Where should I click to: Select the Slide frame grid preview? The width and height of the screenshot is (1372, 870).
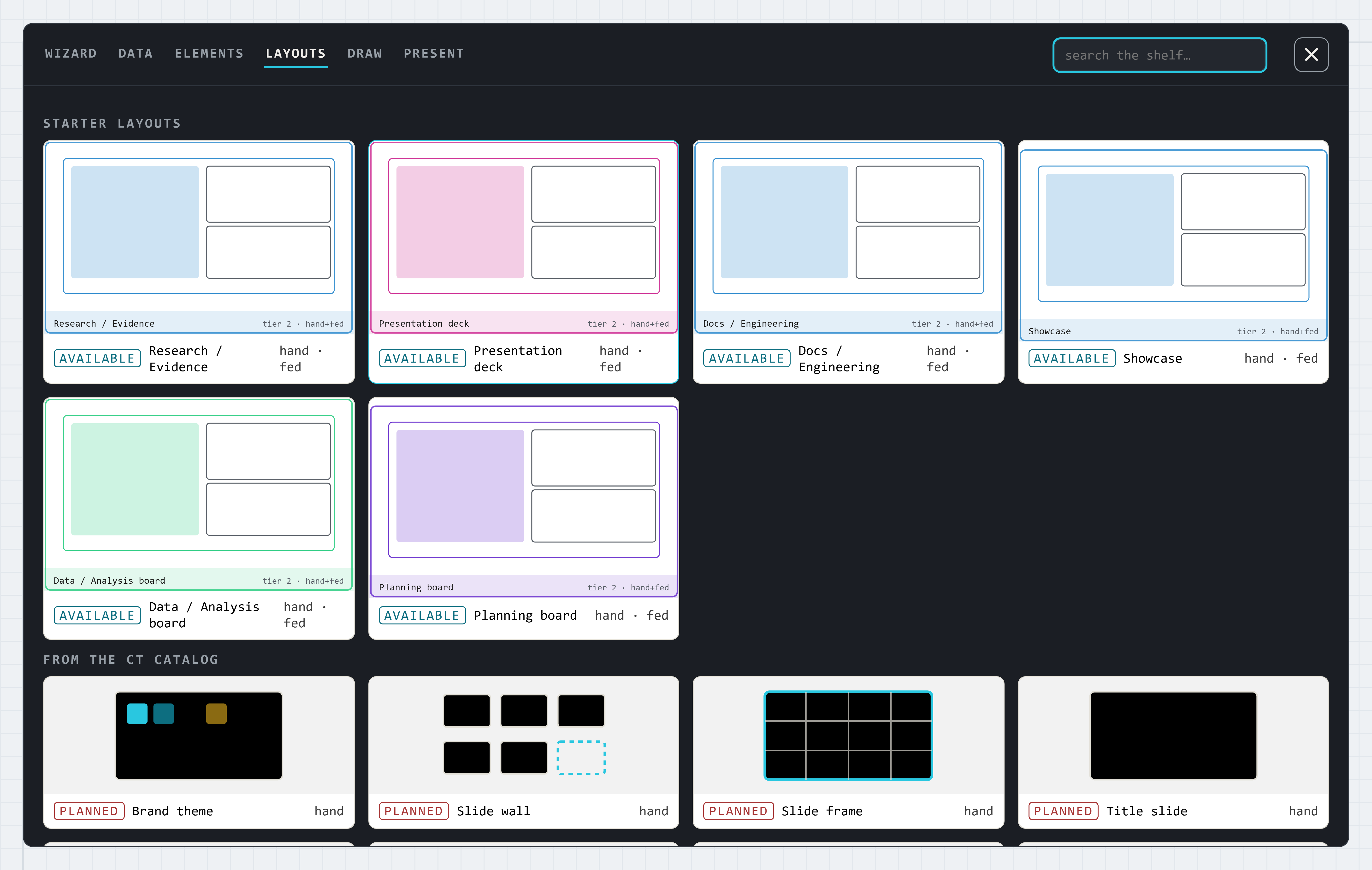coord(848,735)
